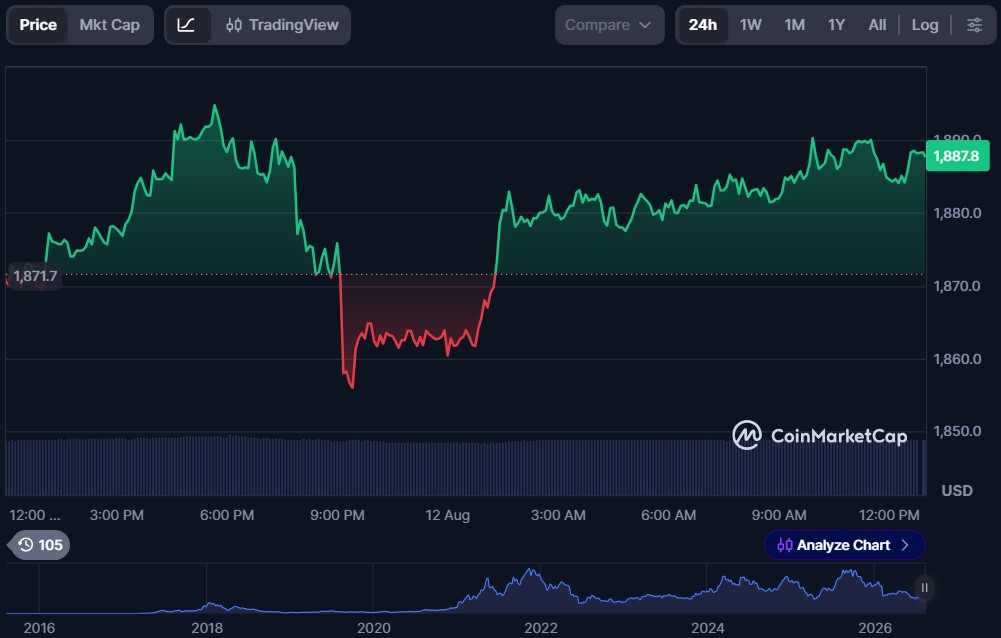Click the 1,870.0 axis label
The height and width of the screenshot is (638, 1001).
(957, 285)
